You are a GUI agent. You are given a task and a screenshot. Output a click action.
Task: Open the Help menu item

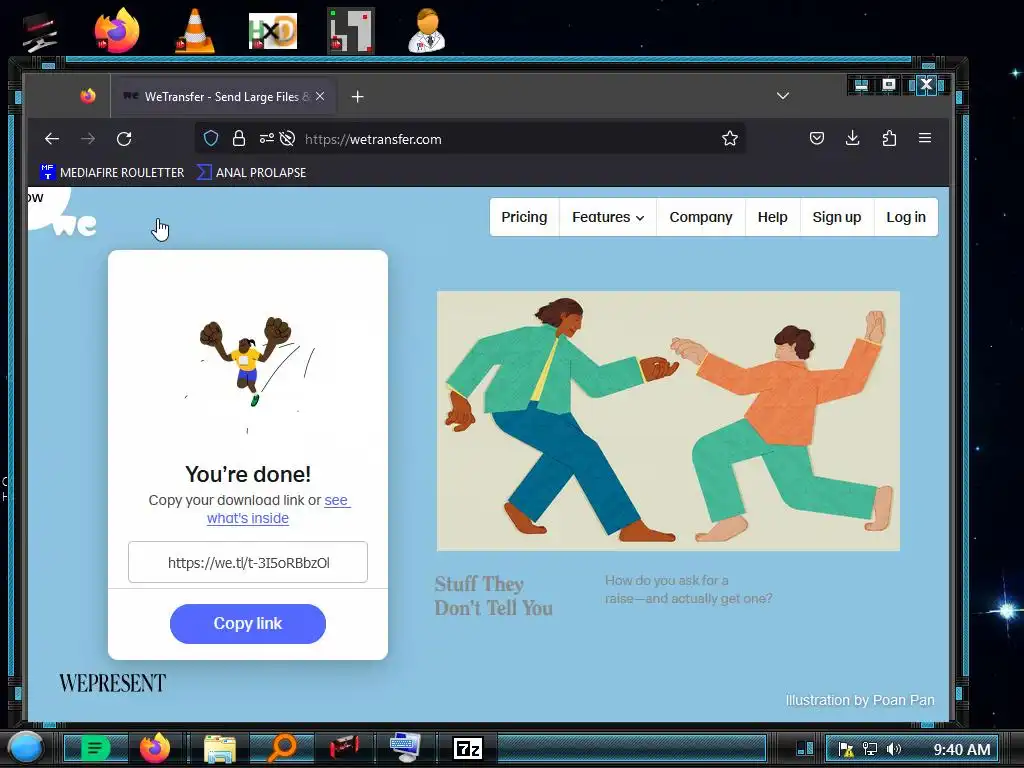773,217
